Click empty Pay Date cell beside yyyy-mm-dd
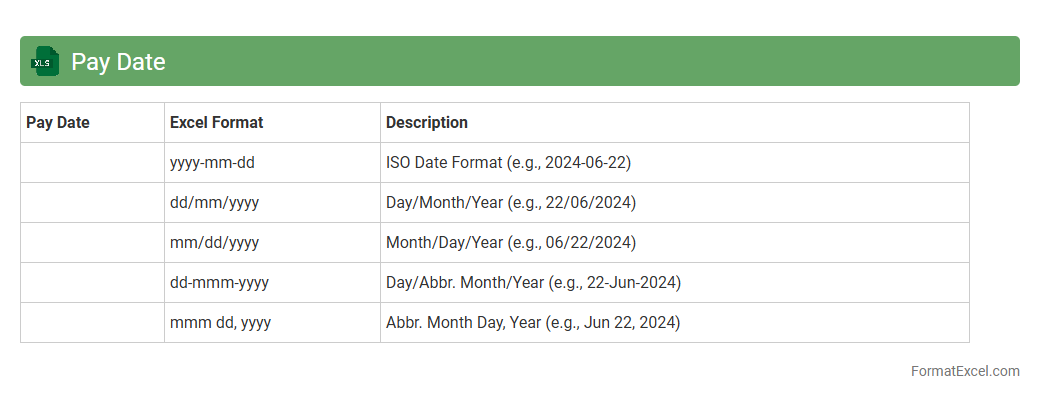This screenshot has height=400, width=1040. coord(92,163)
